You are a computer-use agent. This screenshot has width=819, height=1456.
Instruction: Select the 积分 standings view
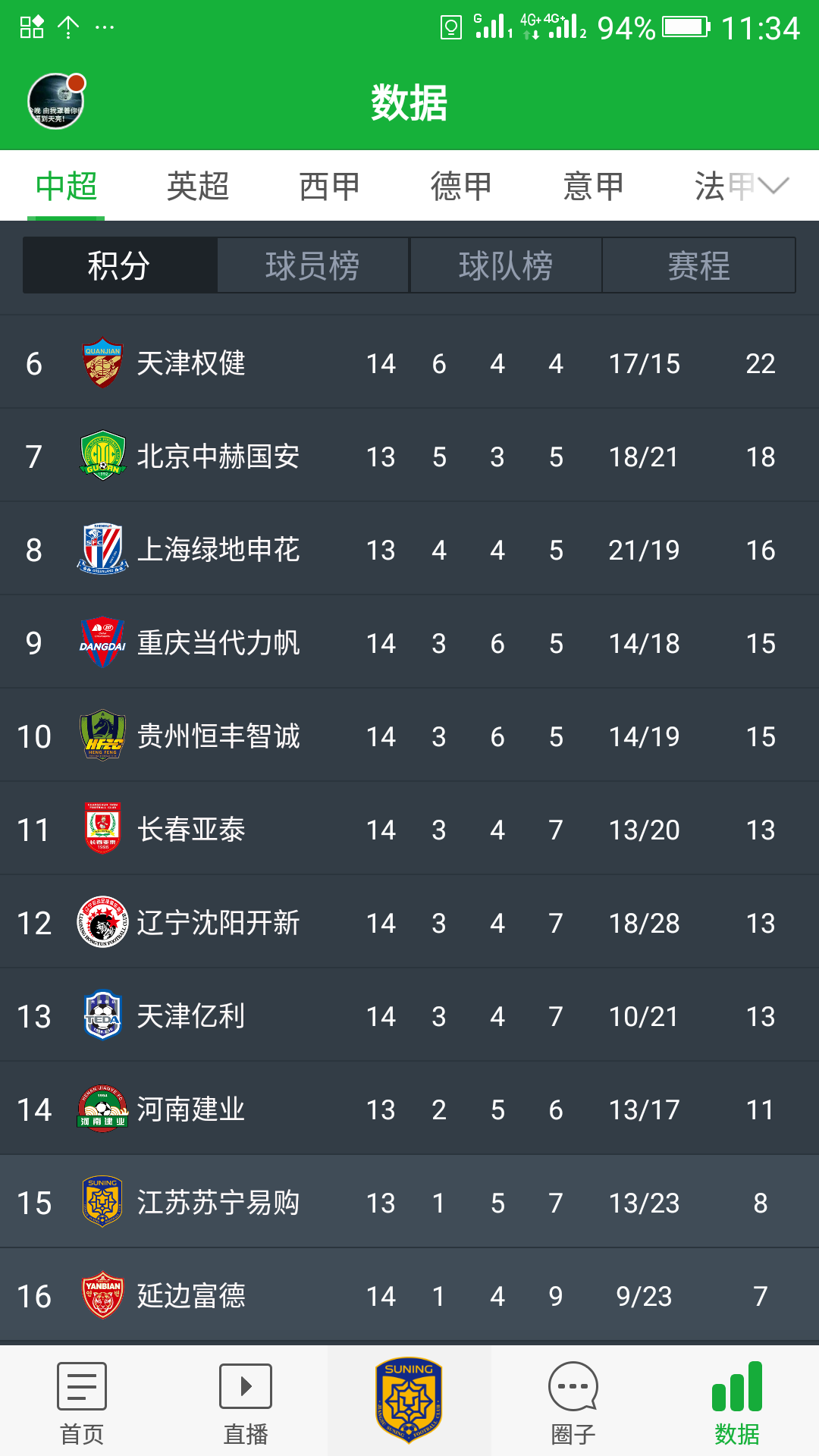click(119, 265)
